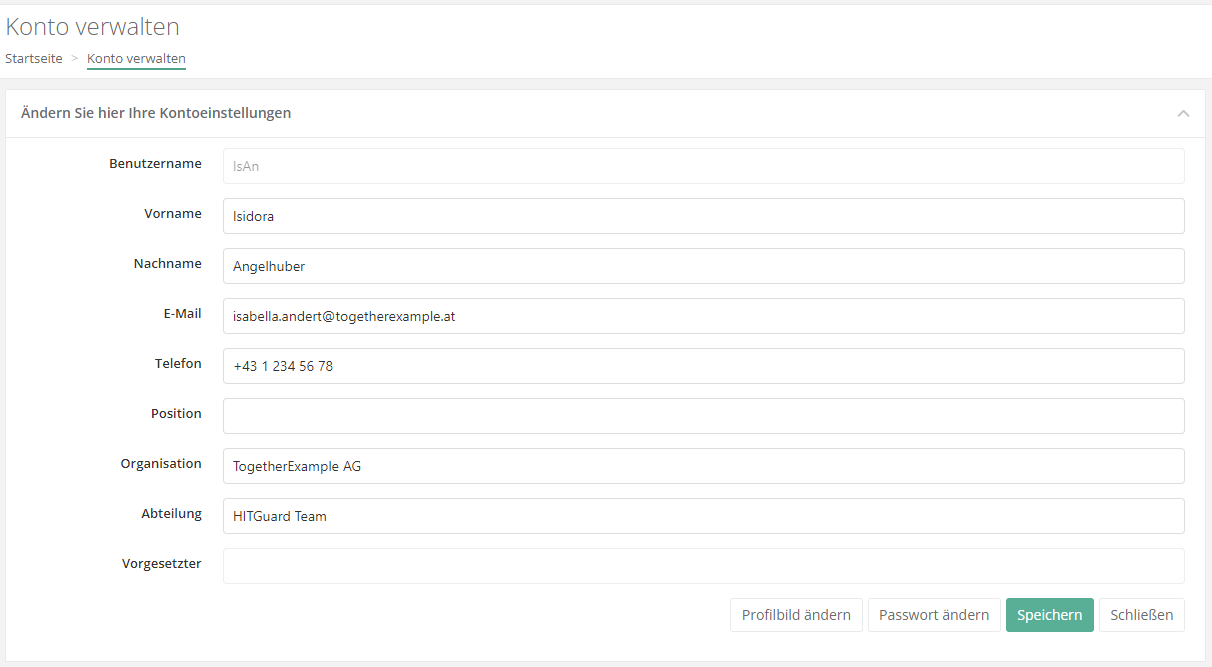Select the Nachname input containing Angelhuber
Image resolution: width=1212 pixels, height=667 pixels.
tap(703, 266)
